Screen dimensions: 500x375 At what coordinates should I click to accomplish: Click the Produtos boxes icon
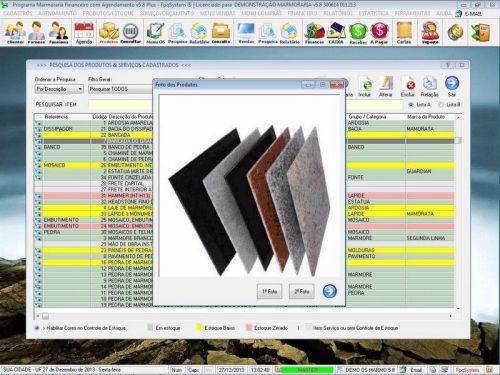[109, 32]
